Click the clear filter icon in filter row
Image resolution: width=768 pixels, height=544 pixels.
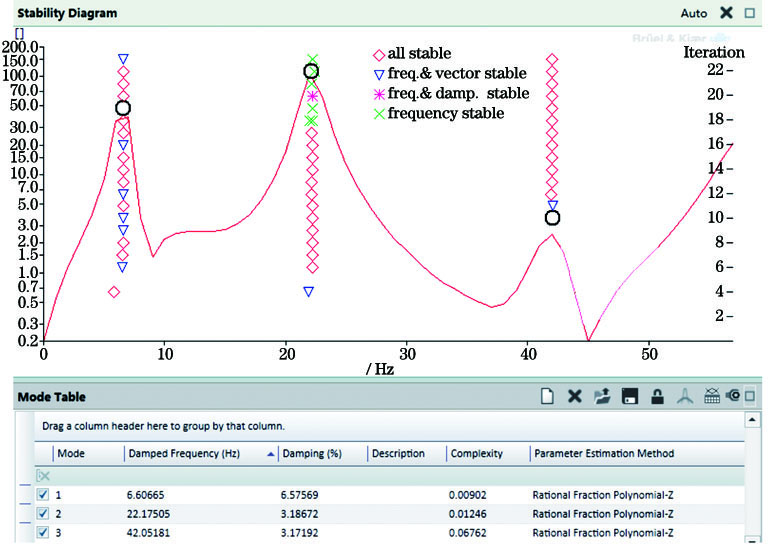pos(42,475)
